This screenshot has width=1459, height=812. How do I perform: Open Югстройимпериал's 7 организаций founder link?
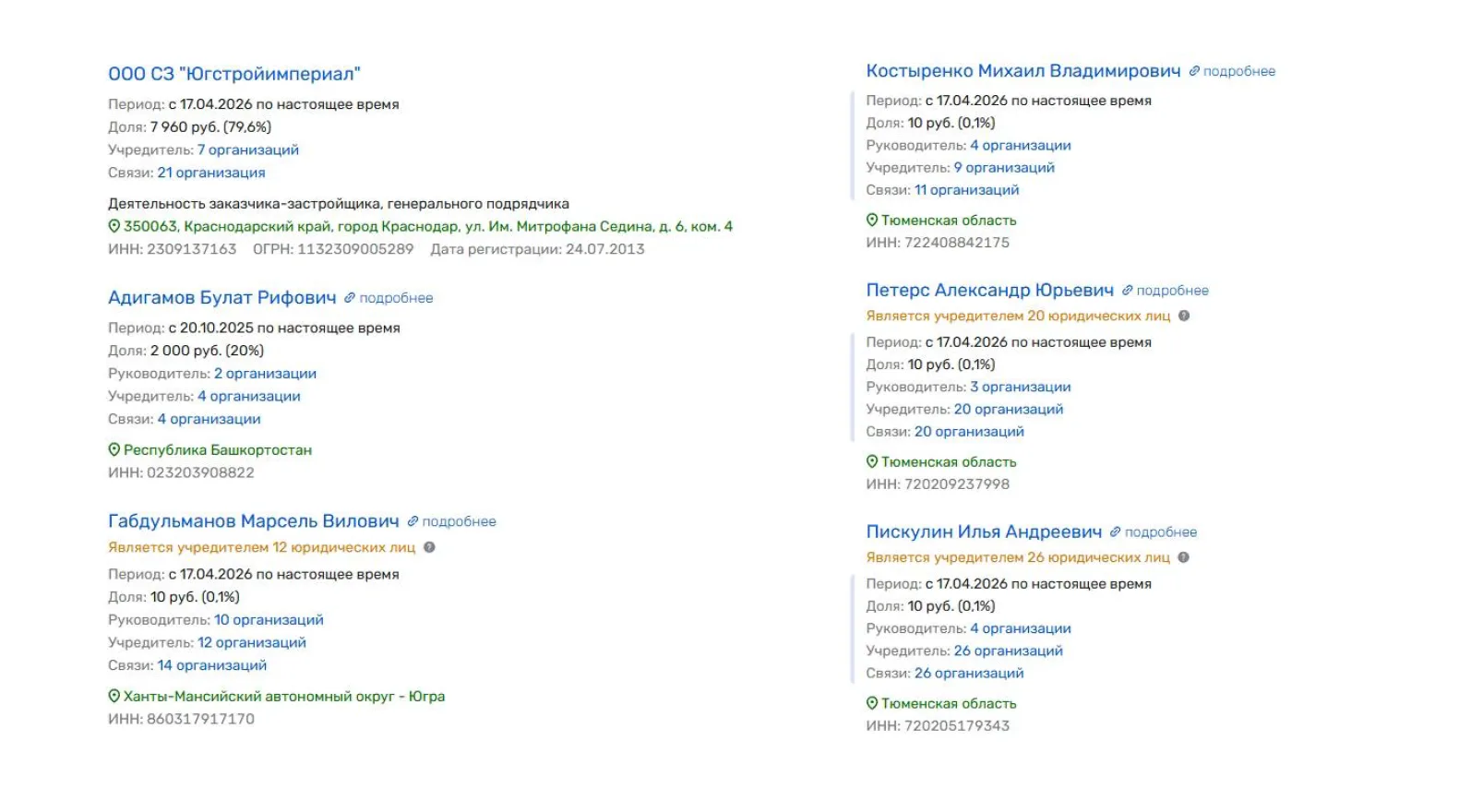pyautogui.click(x=248, y=149)
